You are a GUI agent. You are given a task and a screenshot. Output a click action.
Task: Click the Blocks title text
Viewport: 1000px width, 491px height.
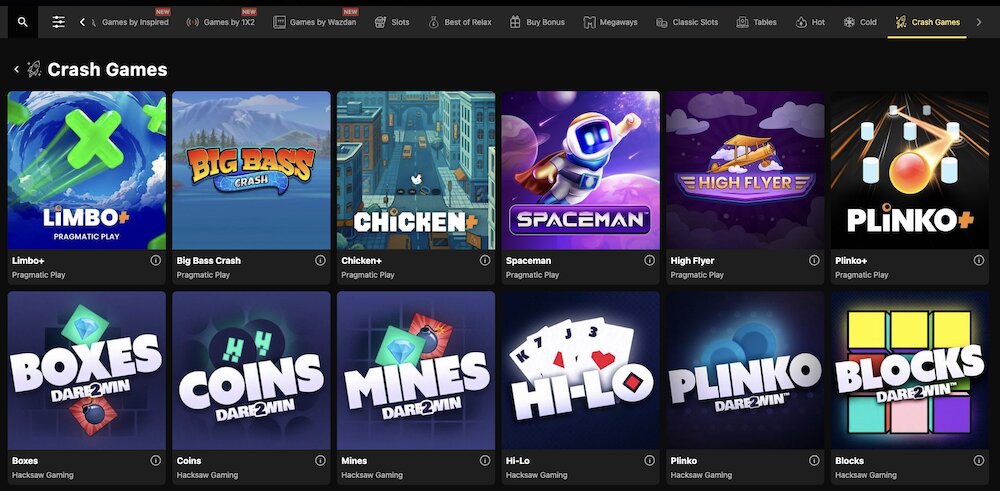[849, 460]
